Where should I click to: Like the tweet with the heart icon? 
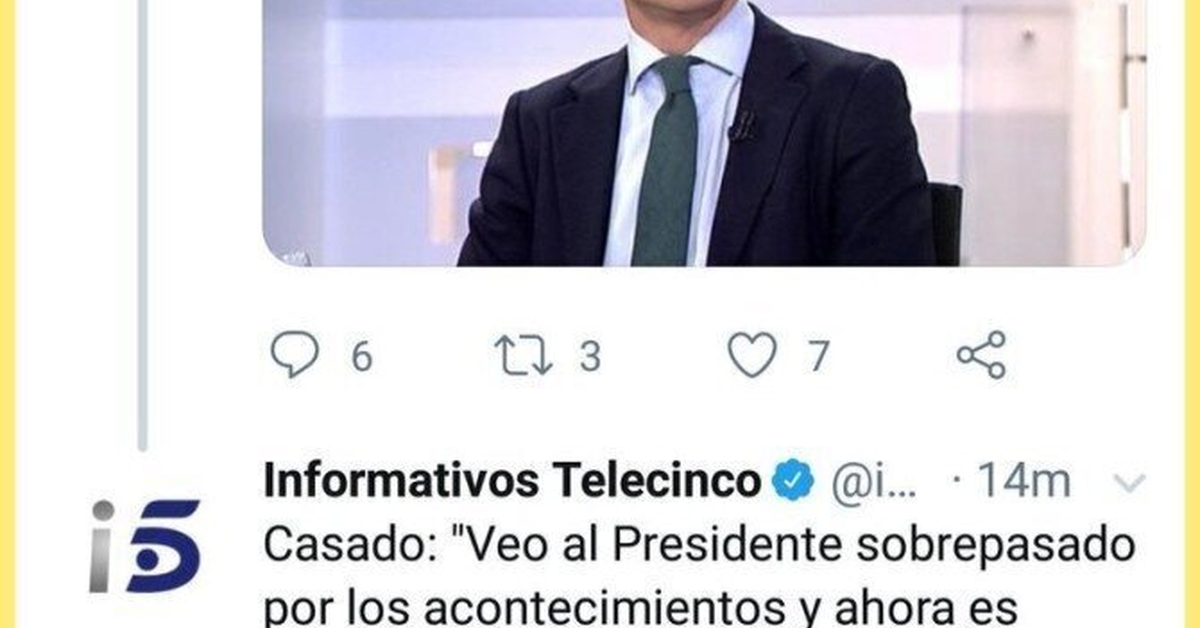[x=752, y=356]
